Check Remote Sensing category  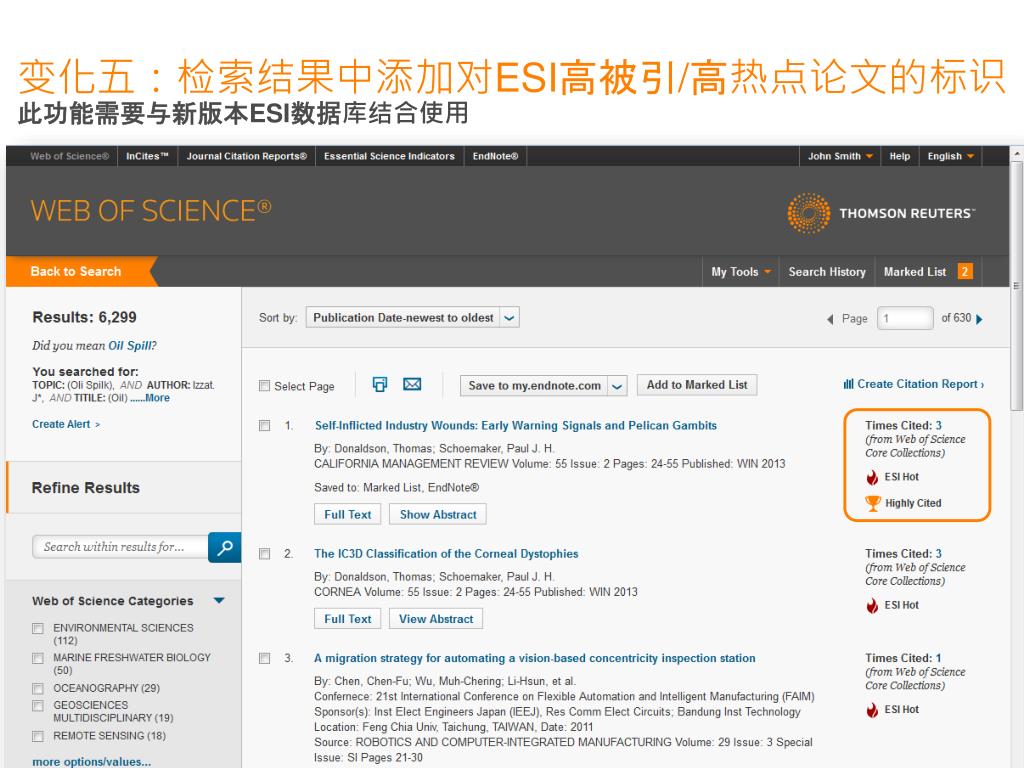click(x=38, y=737)
